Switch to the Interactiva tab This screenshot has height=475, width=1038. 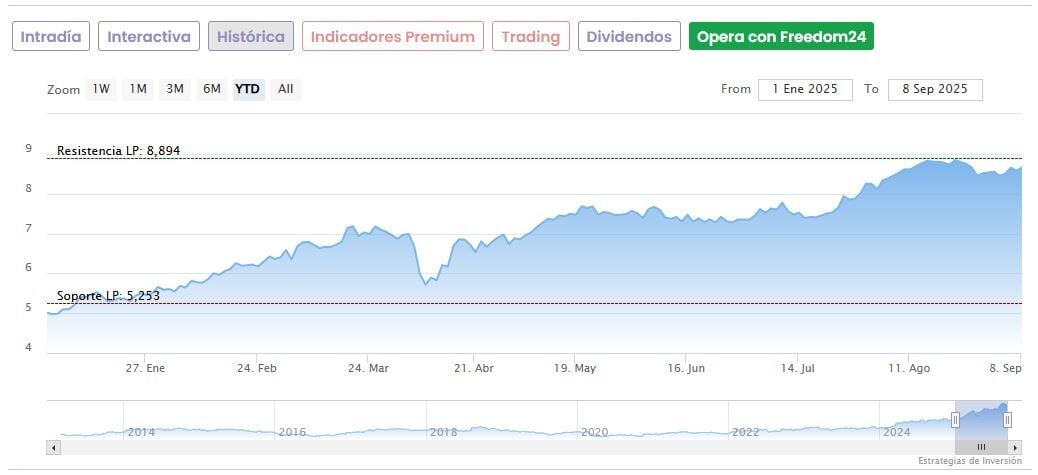(149, 37)
